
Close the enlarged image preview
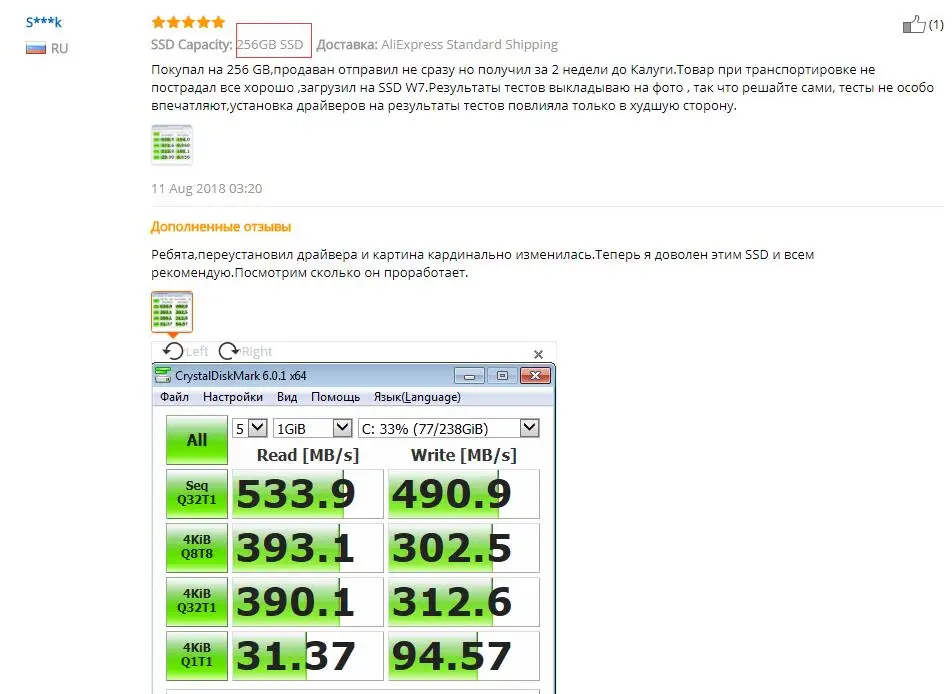tap(538, 354)
